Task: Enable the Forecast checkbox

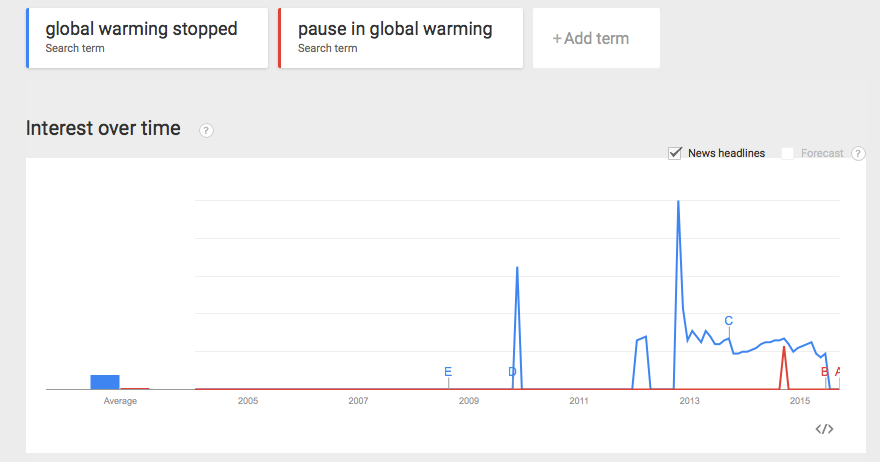Action: pos(788,153)
